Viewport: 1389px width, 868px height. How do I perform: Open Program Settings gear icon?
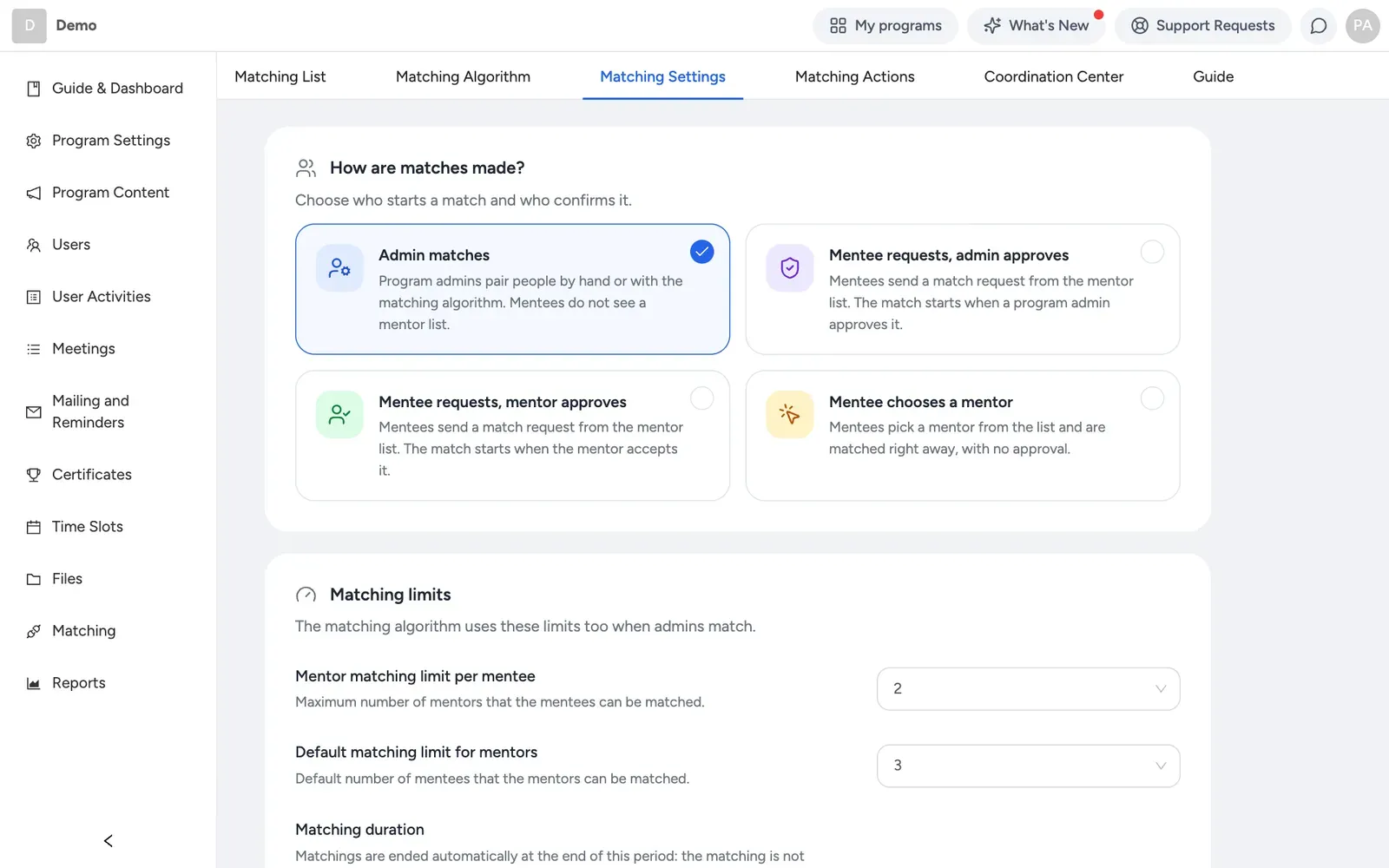click(x=34, y=141)
